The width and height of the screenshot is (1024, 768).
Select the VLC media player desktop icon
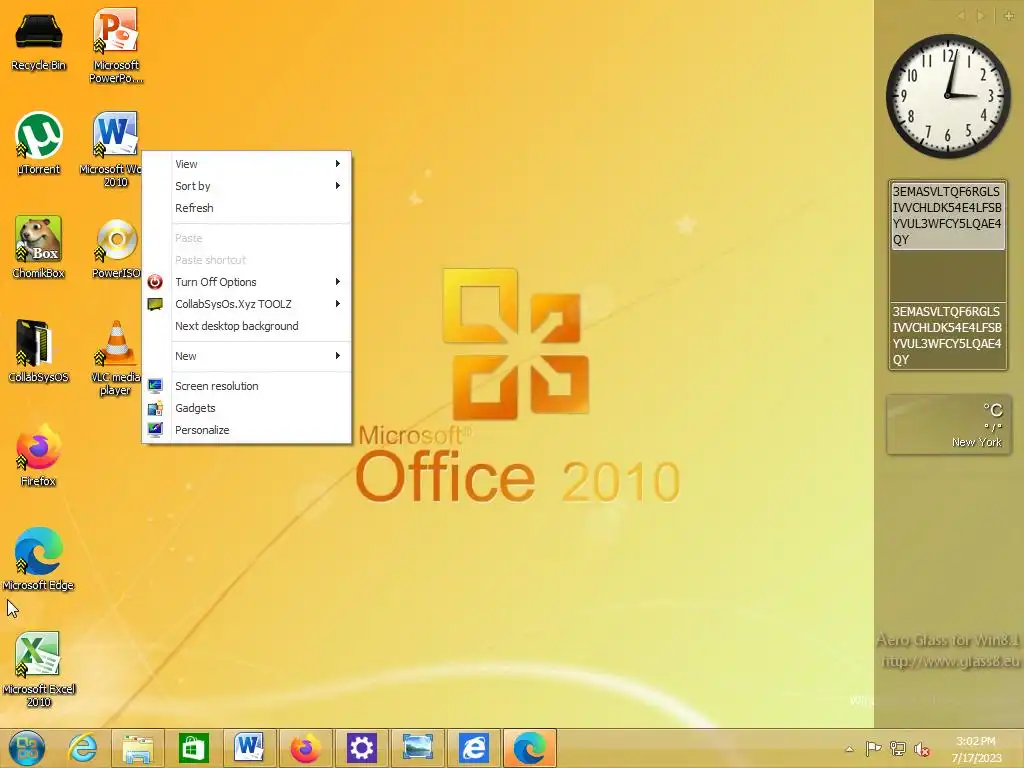116,358
